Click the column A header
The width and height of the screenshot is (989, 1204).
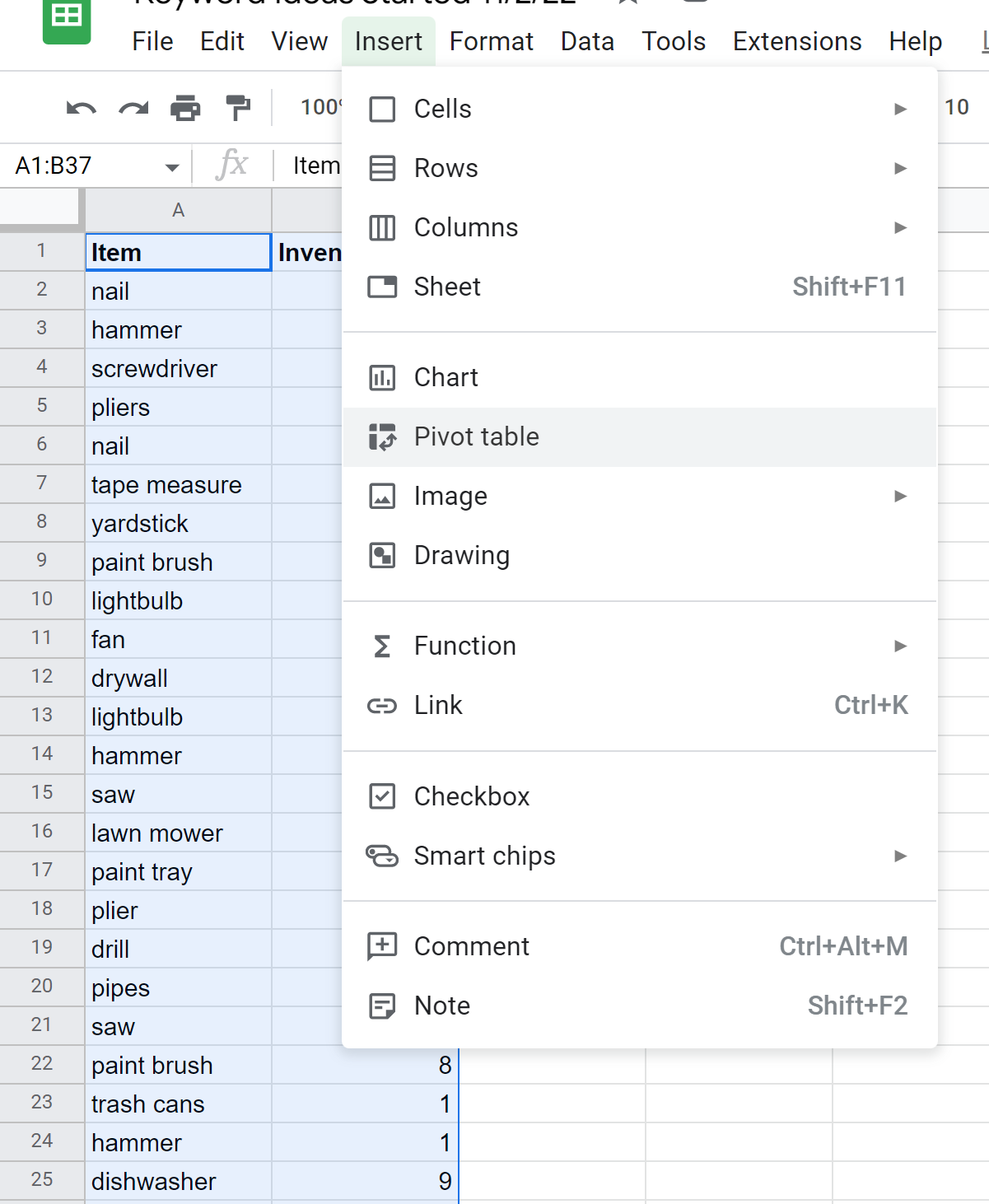pyautogui.click(x=178, y=210)
